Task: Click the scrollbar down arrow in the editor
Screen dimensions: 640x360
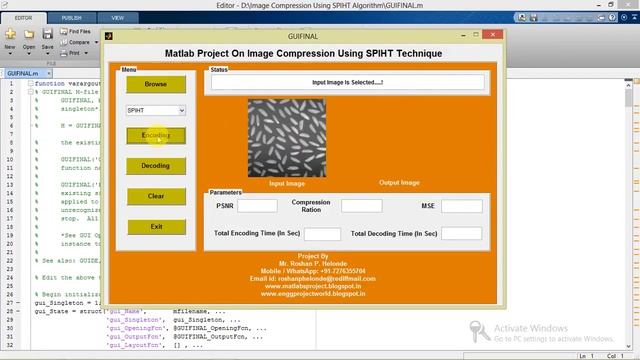Action: (629, 346)
